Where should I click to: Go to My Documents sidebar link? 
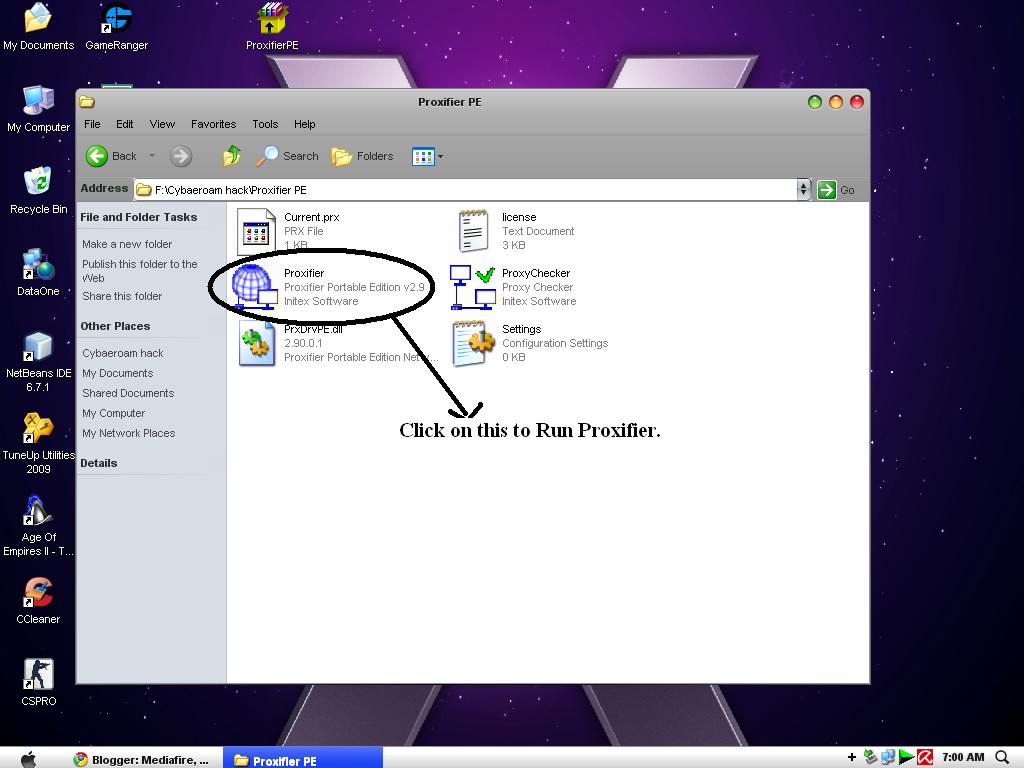[x=118, y=374]
